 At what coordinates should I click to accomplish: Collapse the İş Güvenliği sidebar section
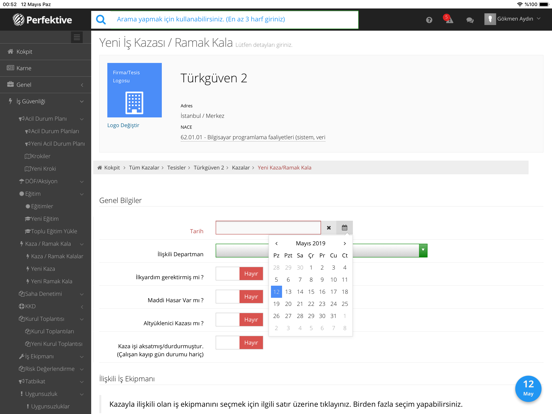coord(45,101)
